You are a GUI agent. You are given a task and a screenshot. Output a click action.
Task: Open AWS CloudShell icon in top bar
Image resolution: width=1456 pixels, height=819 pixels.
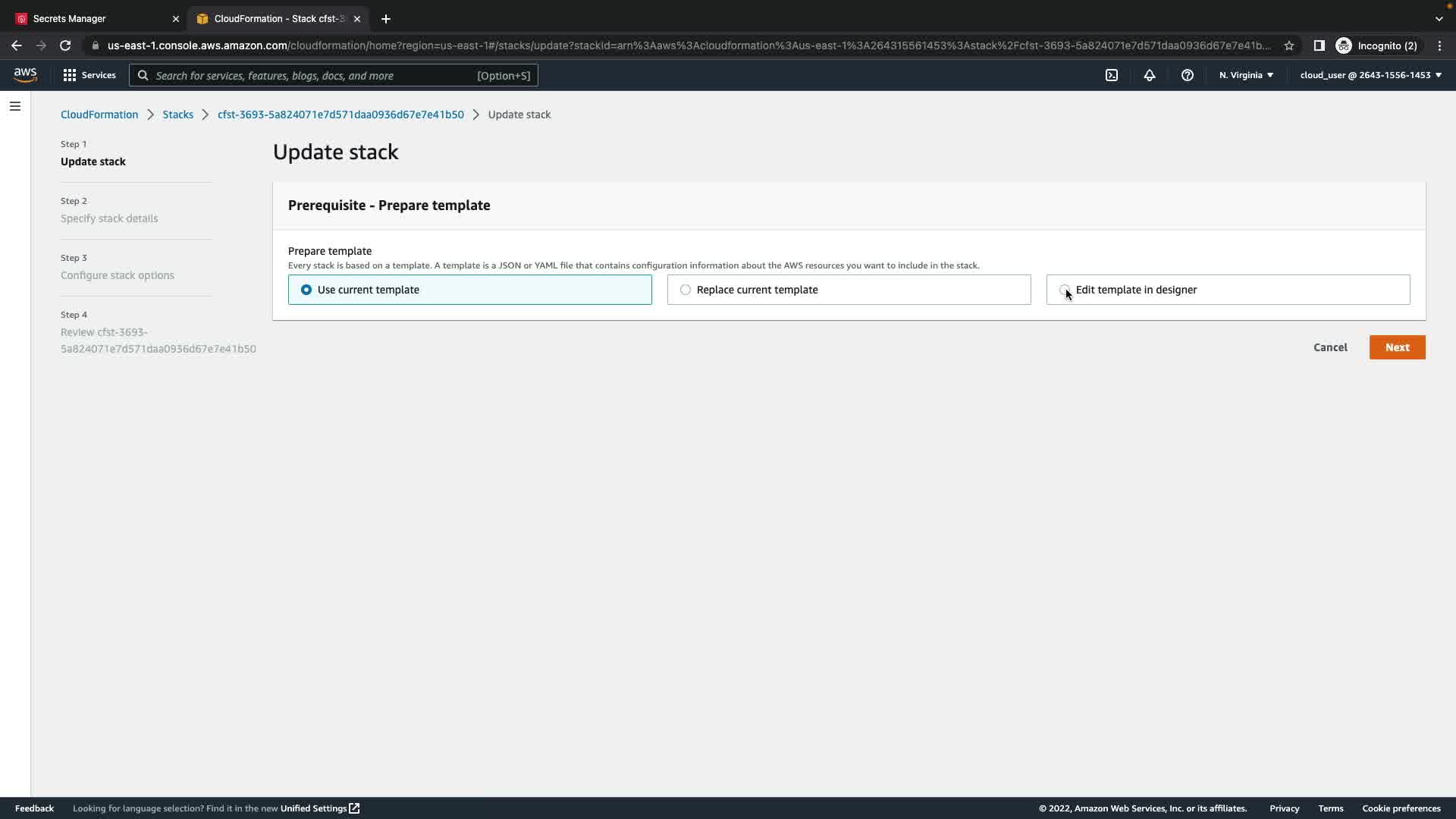click(x=1112, y=75)
